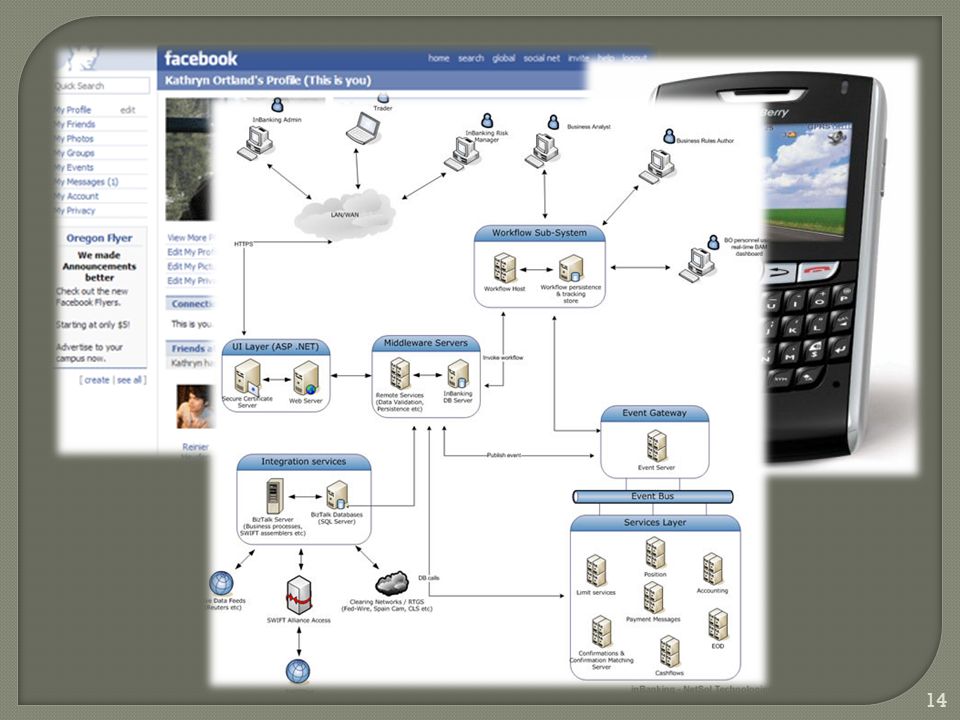Open the global link in facebook header
The height and width of the screenshot is (720, 960).
503,58
